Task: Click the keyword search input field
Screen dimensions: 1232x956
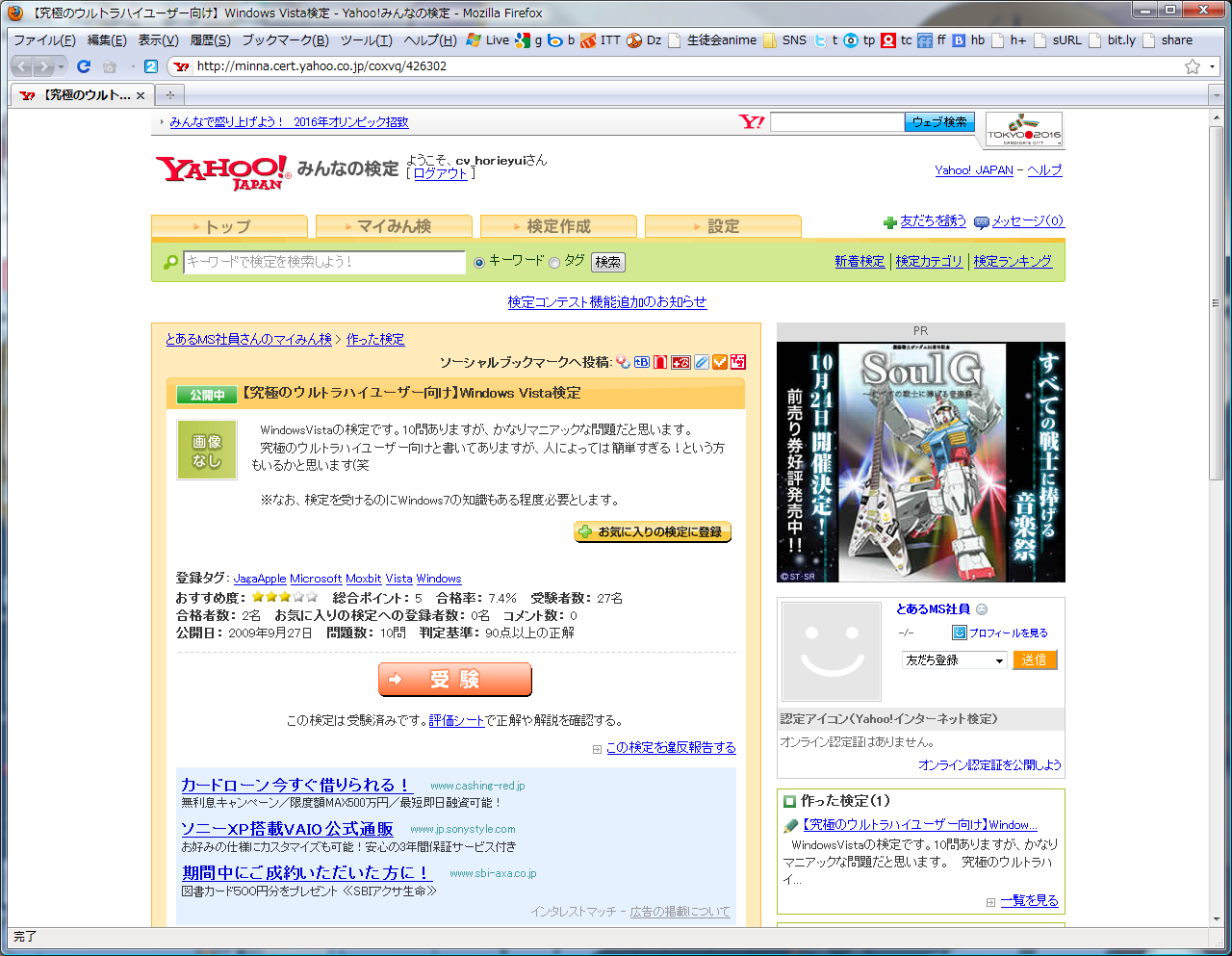Action: pyautogui.click(x=324, y=262)
